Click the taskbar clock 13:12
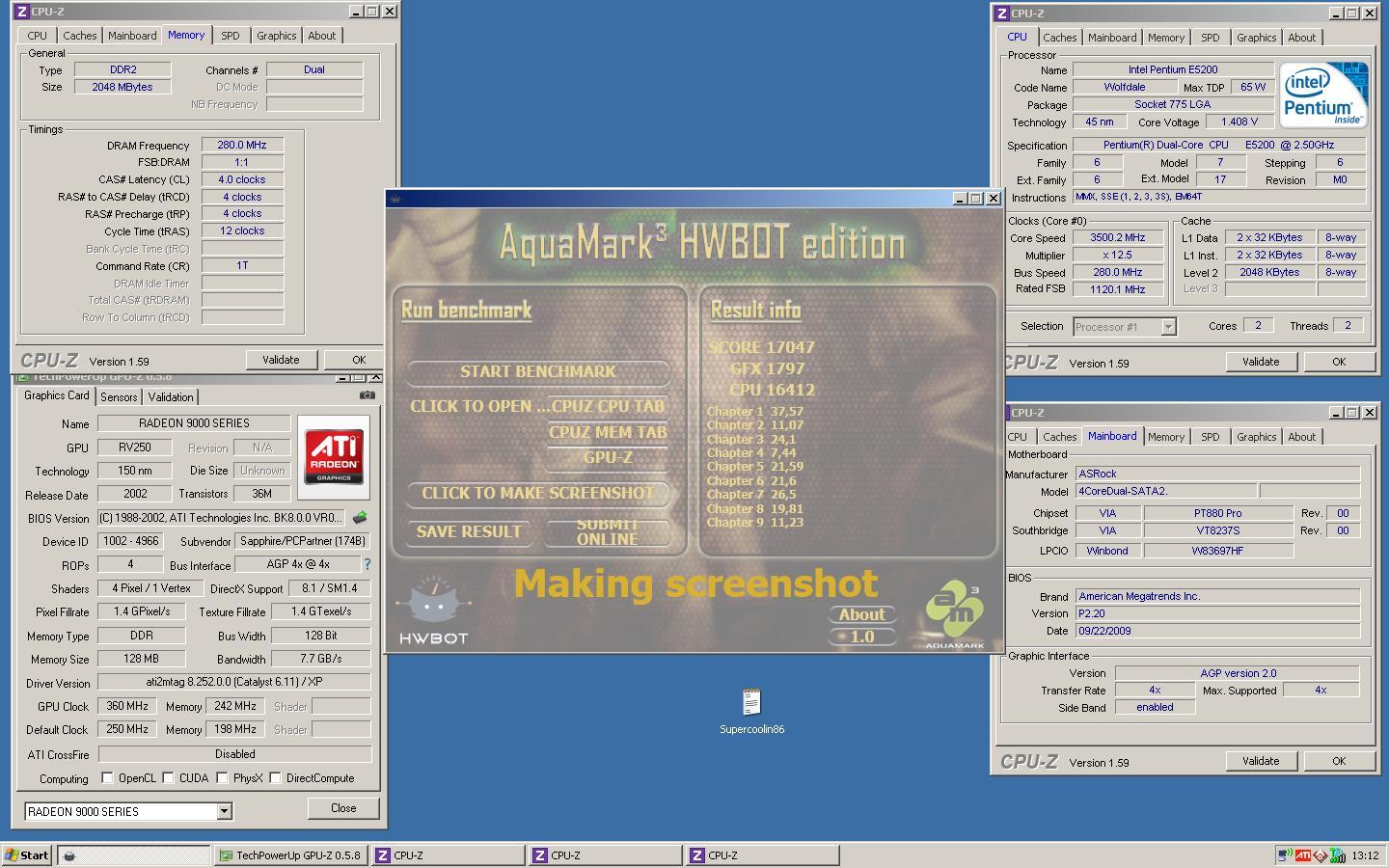The image size is (1389, 868). (x=1365, y=854)
